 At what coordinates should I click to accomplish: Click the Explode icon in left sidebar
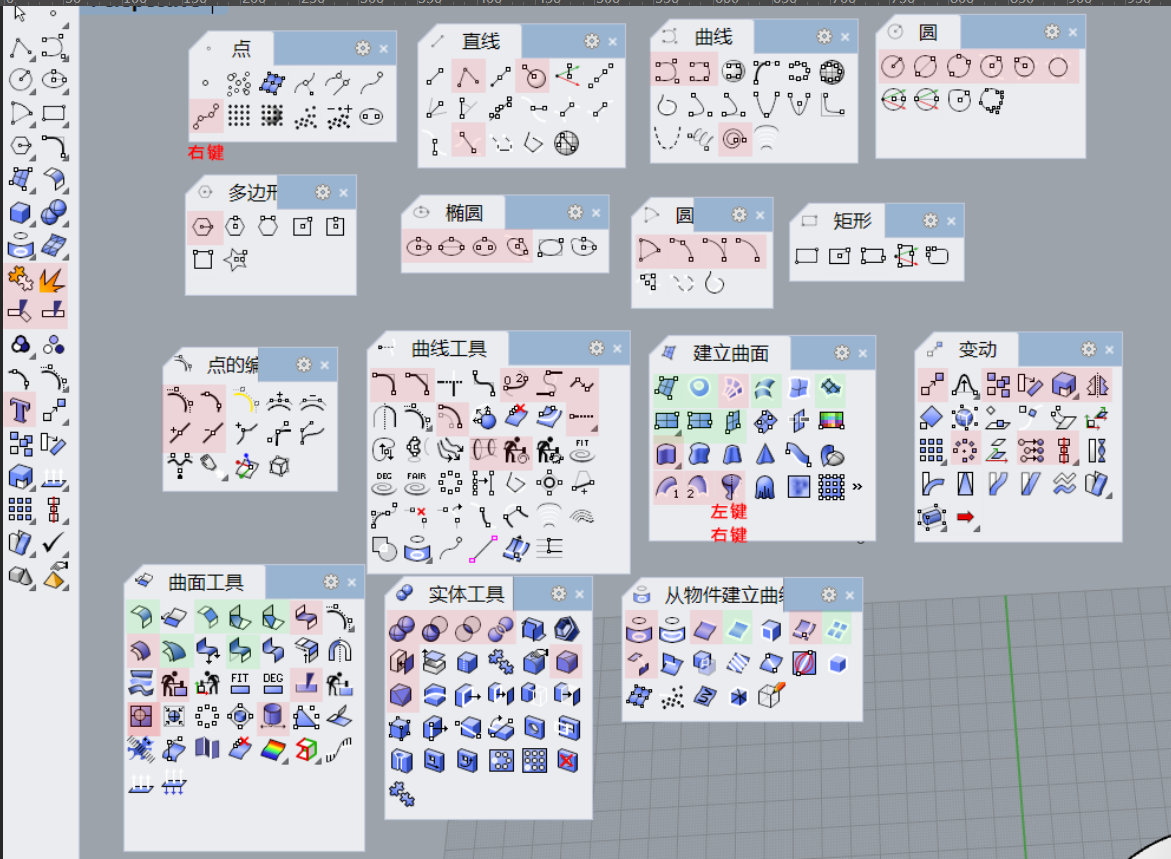pos(52,279)
